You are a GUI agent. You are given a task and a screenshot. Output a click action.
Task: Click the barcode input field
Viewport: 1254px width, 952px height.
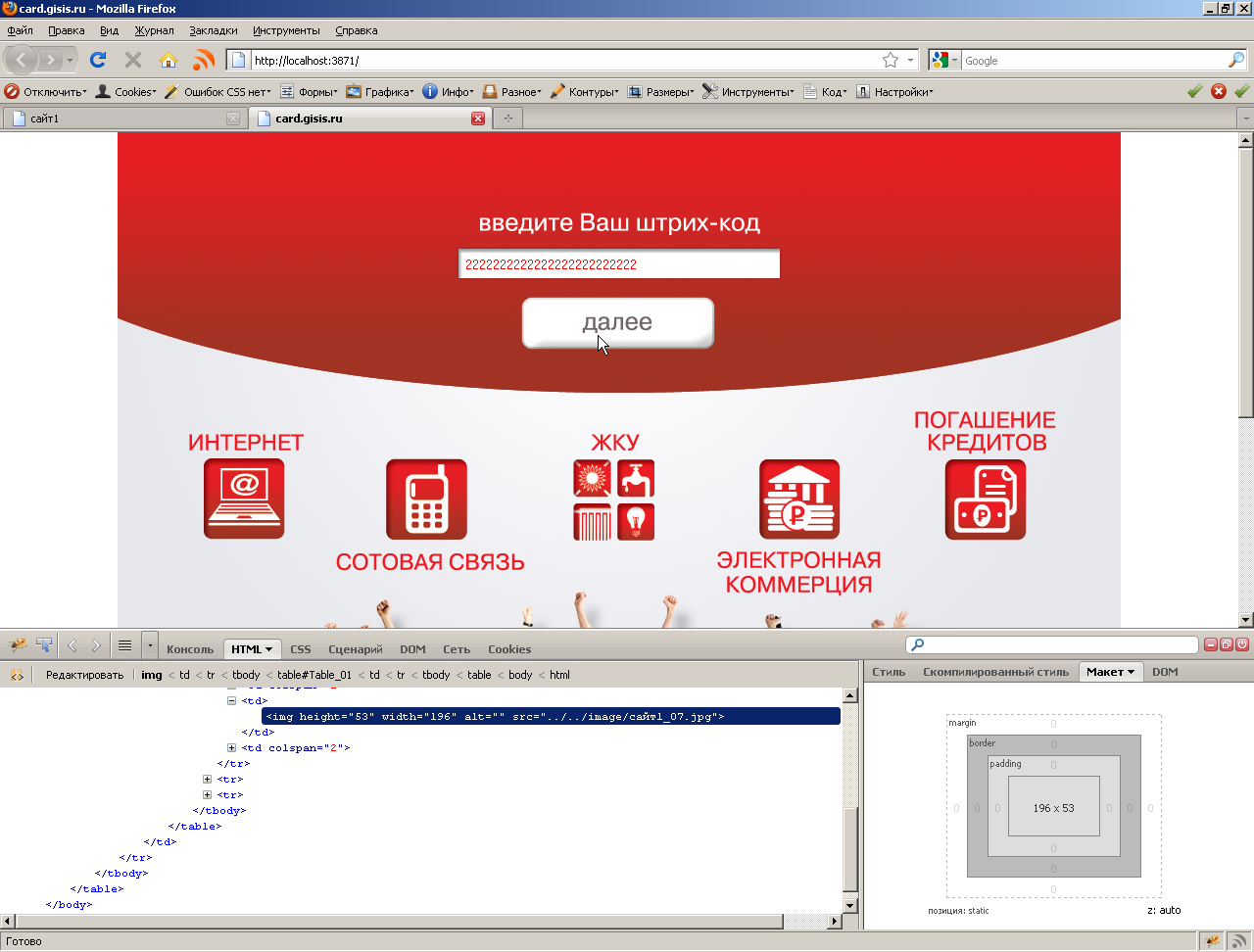619,264
